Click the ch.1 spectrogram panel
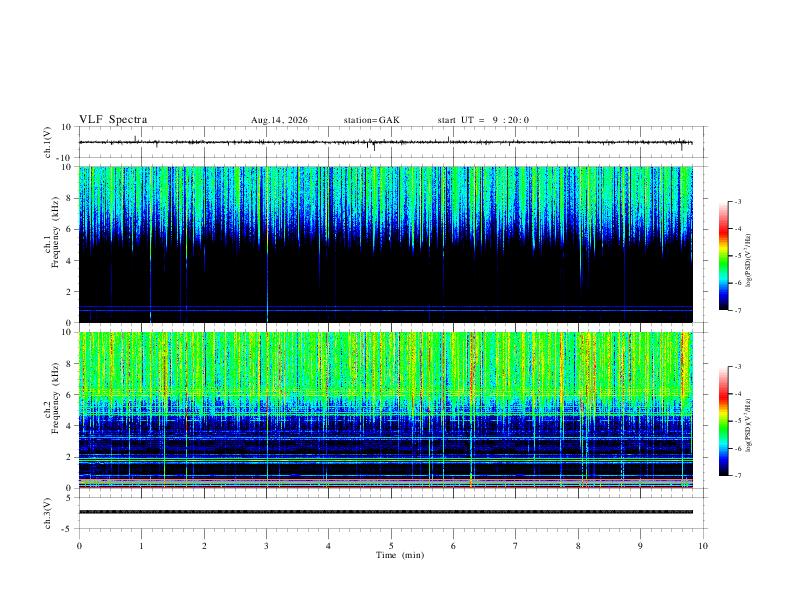The image size is (792, 612). [x=386, y=244]
